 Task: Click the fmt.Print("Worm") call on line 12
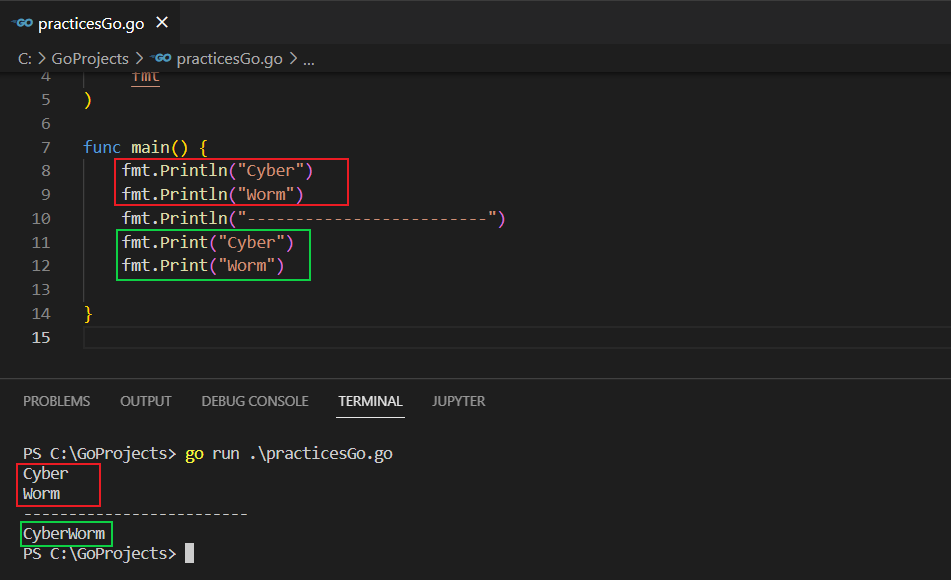pos(203,266)
